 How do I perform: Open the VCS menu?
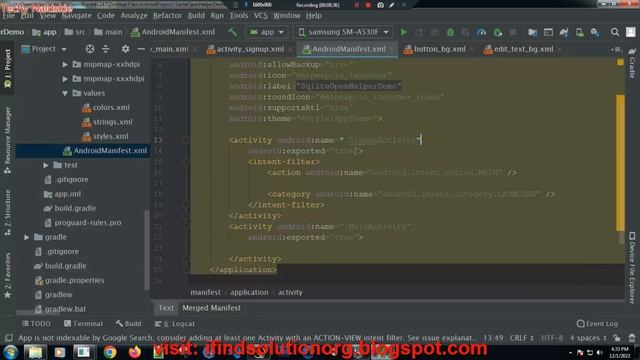tap(260, 16)
